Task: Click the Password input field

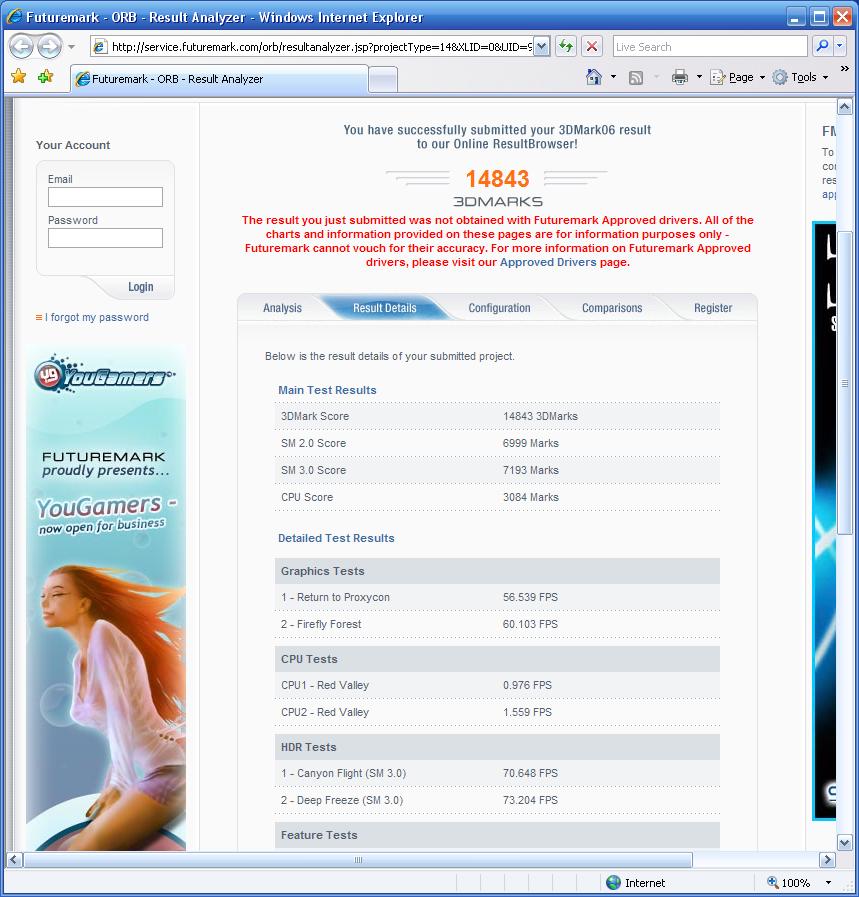Action: 105,238
